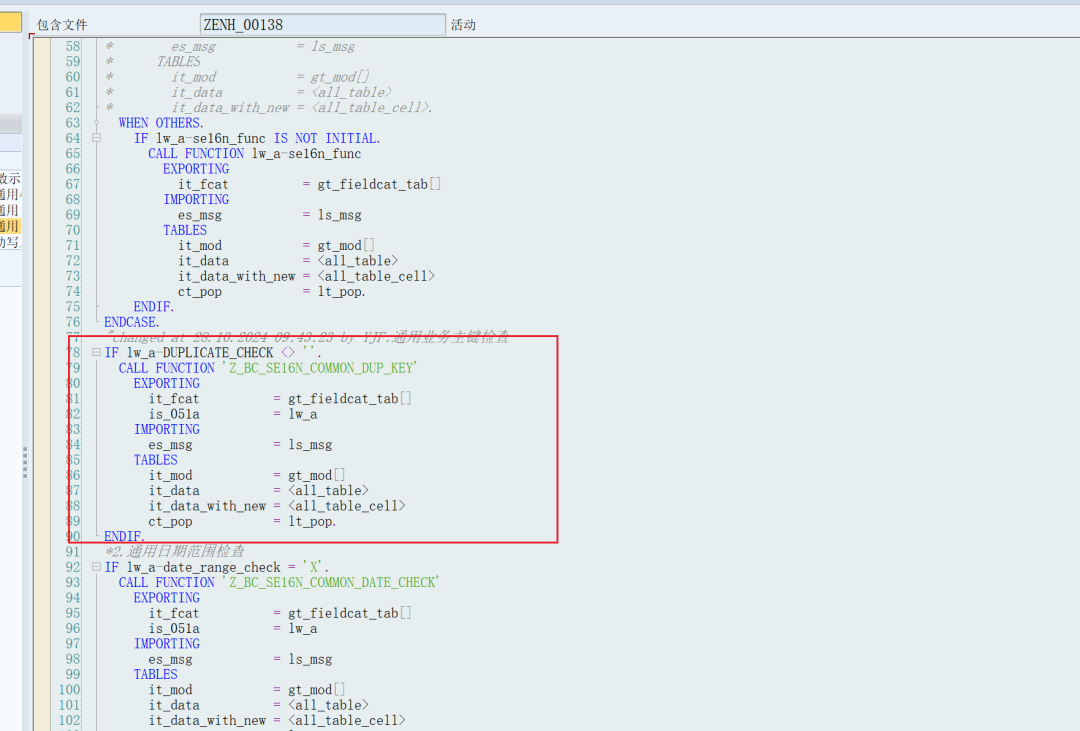Click <all_table_cell> on line 73
This screenshot has width=1080, height=731.
pos(376,276)
